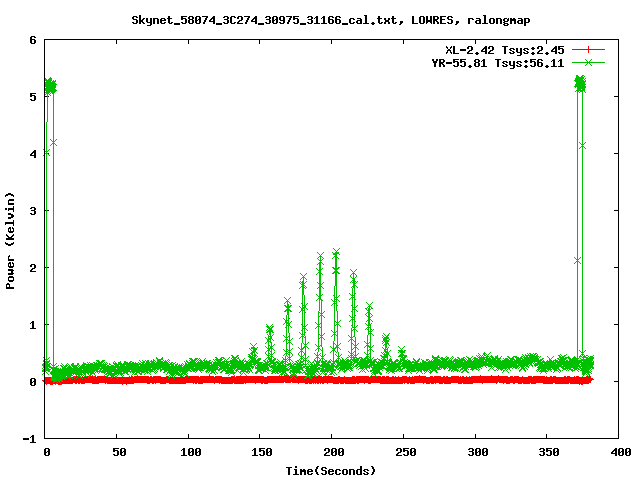This screenshot has height=480, width=640.
Task: Click the Power (Kelvin) y-axis label
Action: coord(10,241)
